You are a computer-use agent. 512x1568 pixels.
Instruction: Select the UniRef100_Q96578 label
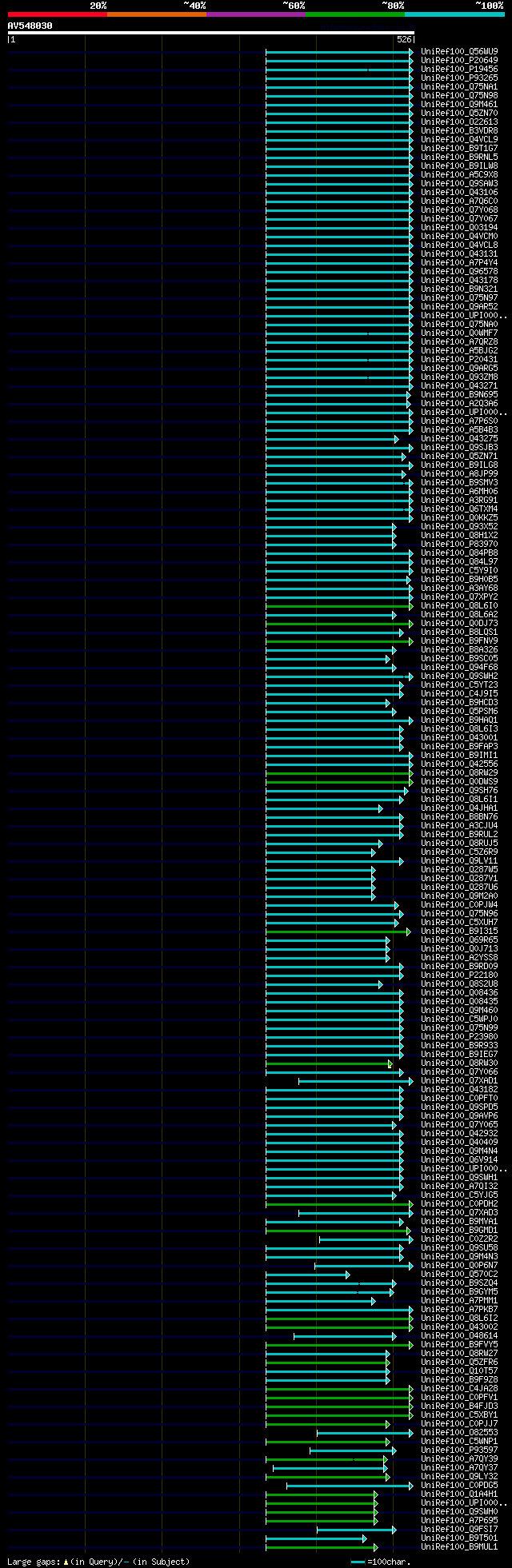tap(459, 271)
